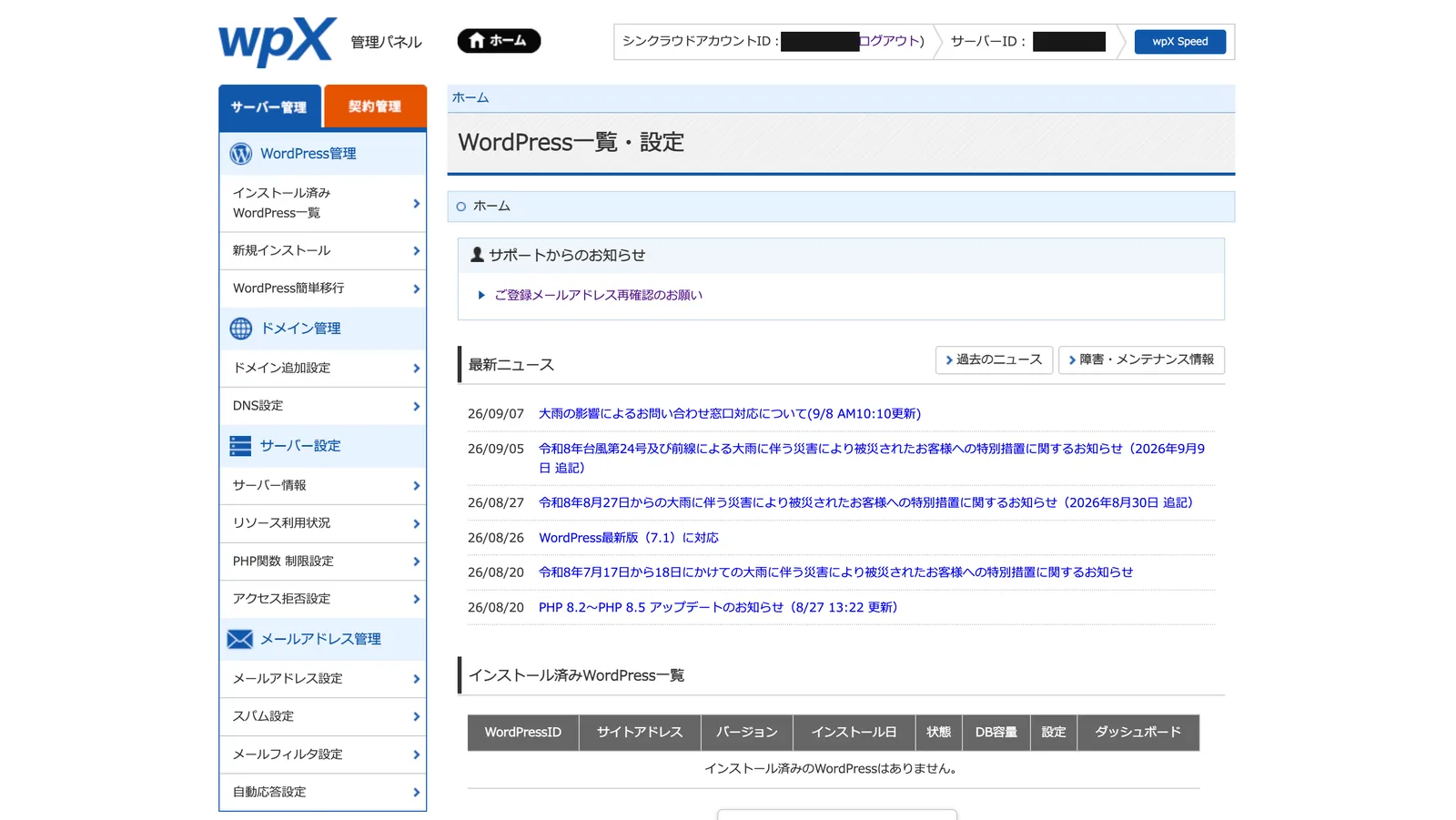Open news about 大雨の影響によるお問い合わせ窓口対応

pyautogui.click(x=730, y=413)
